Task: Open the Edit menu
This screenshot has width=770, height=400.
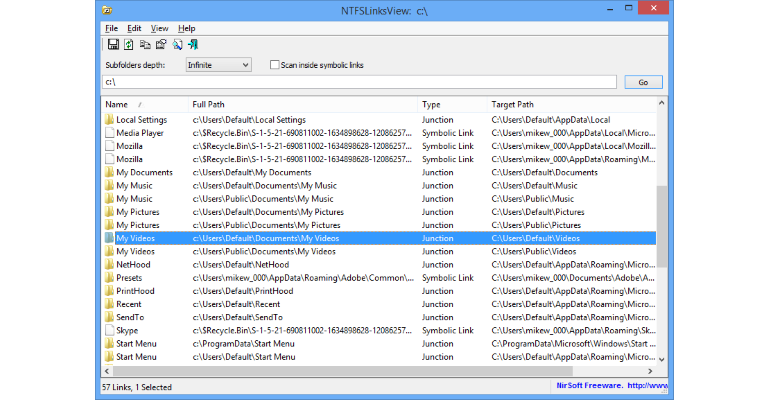Action: (134, 28)
